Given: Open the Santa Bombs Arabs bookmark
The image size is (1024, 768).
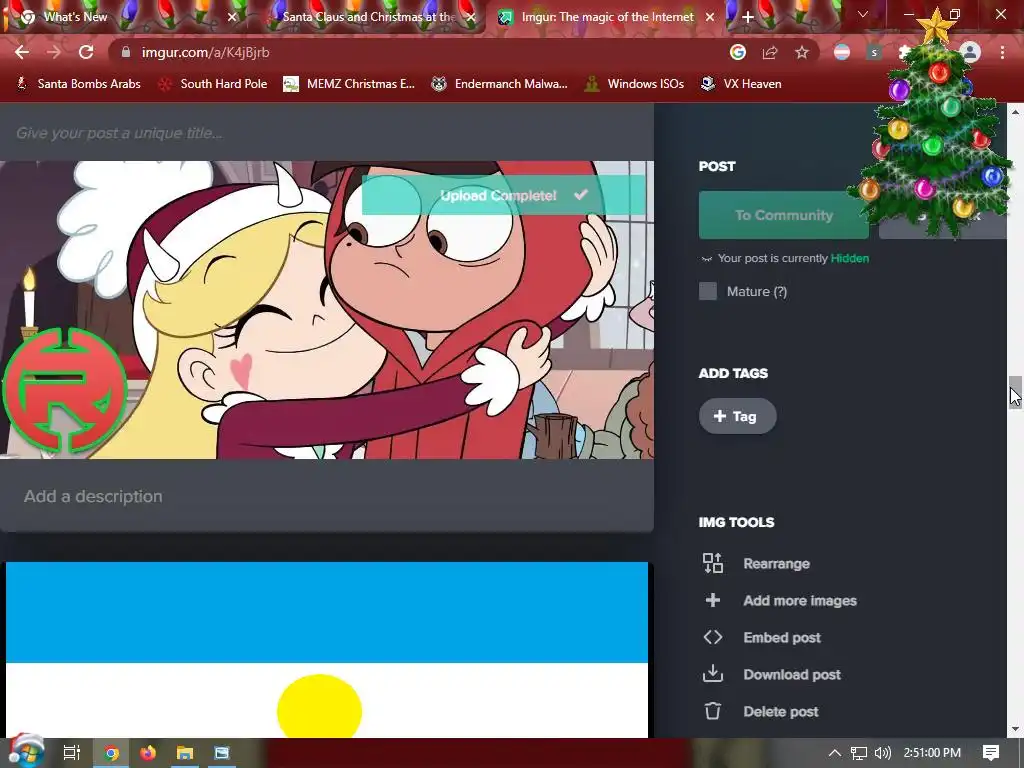Looking at the screenshot, I should pos(78,84).
